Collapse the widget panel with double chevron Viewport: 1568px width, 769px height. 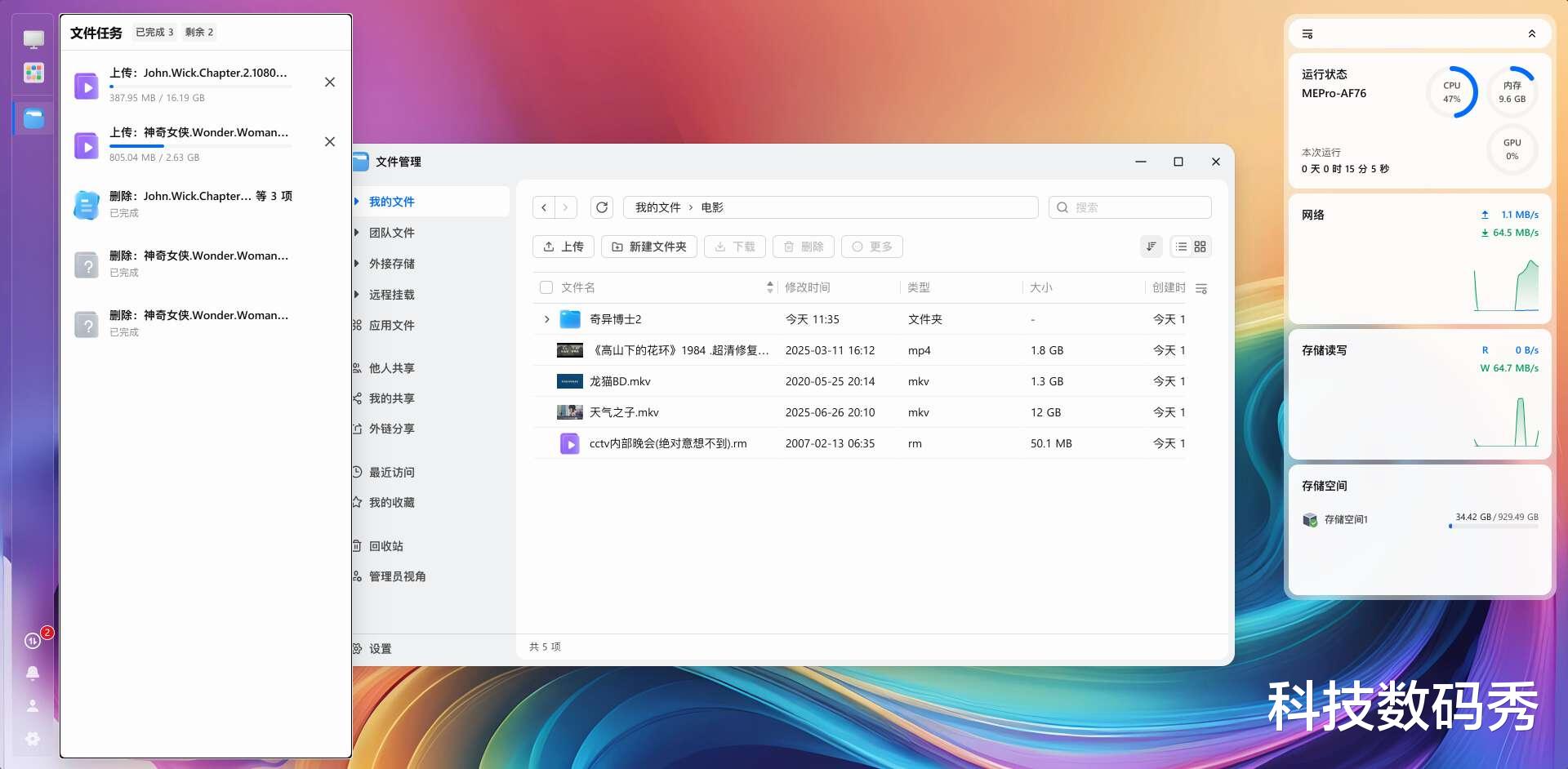[1532, 34]
